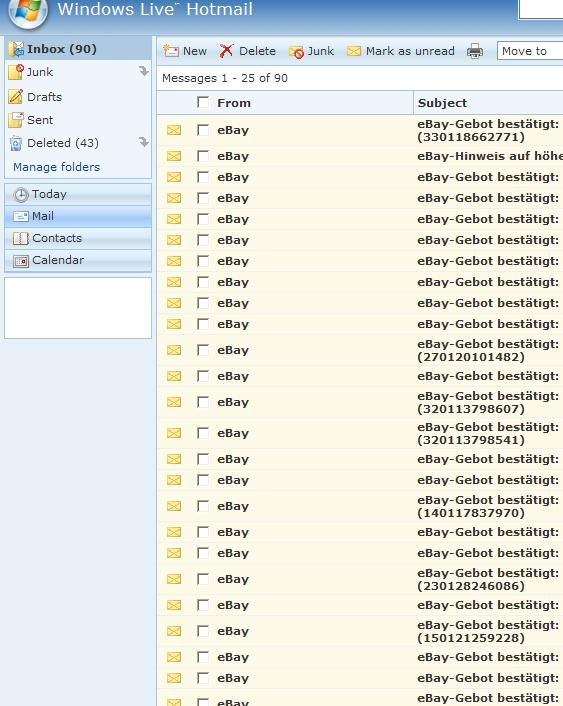Click envelope icon of eBay-Hinweis message
The height and width of the screenshot is (706, 563).
pyautogui.click(x=174, y=156)
